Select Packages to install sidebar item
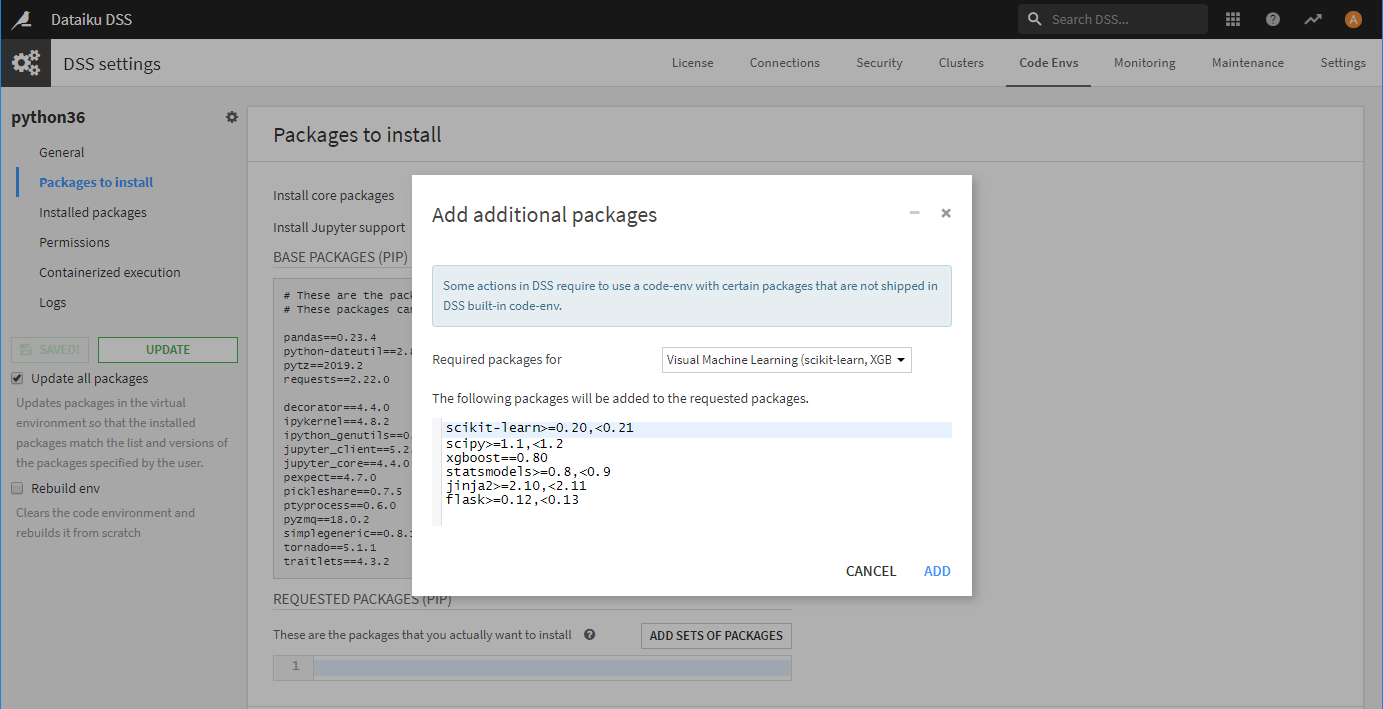This screenshot has width=1383, height=709. pos(96,183)
